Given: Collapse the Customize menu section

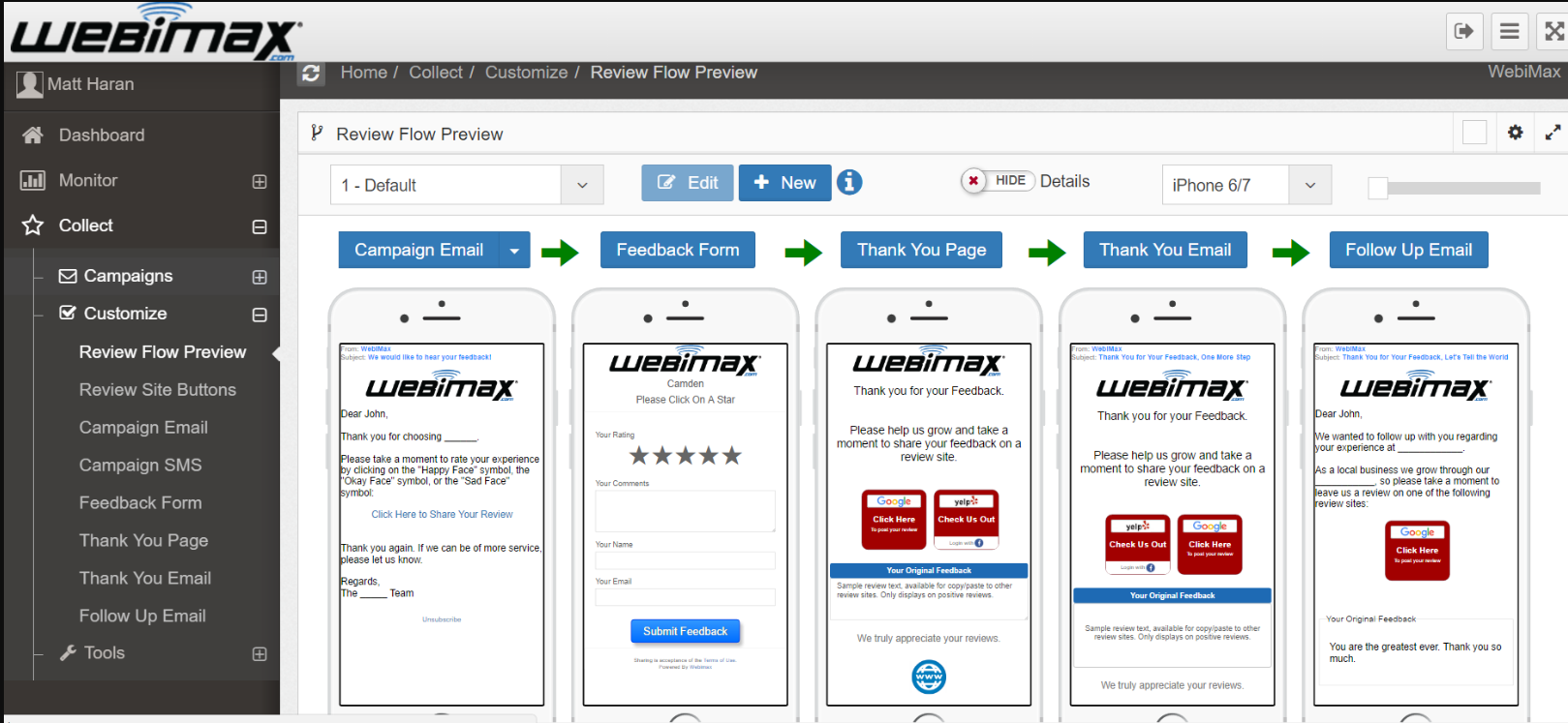Looking at the screenshot, I should (260, 315).
